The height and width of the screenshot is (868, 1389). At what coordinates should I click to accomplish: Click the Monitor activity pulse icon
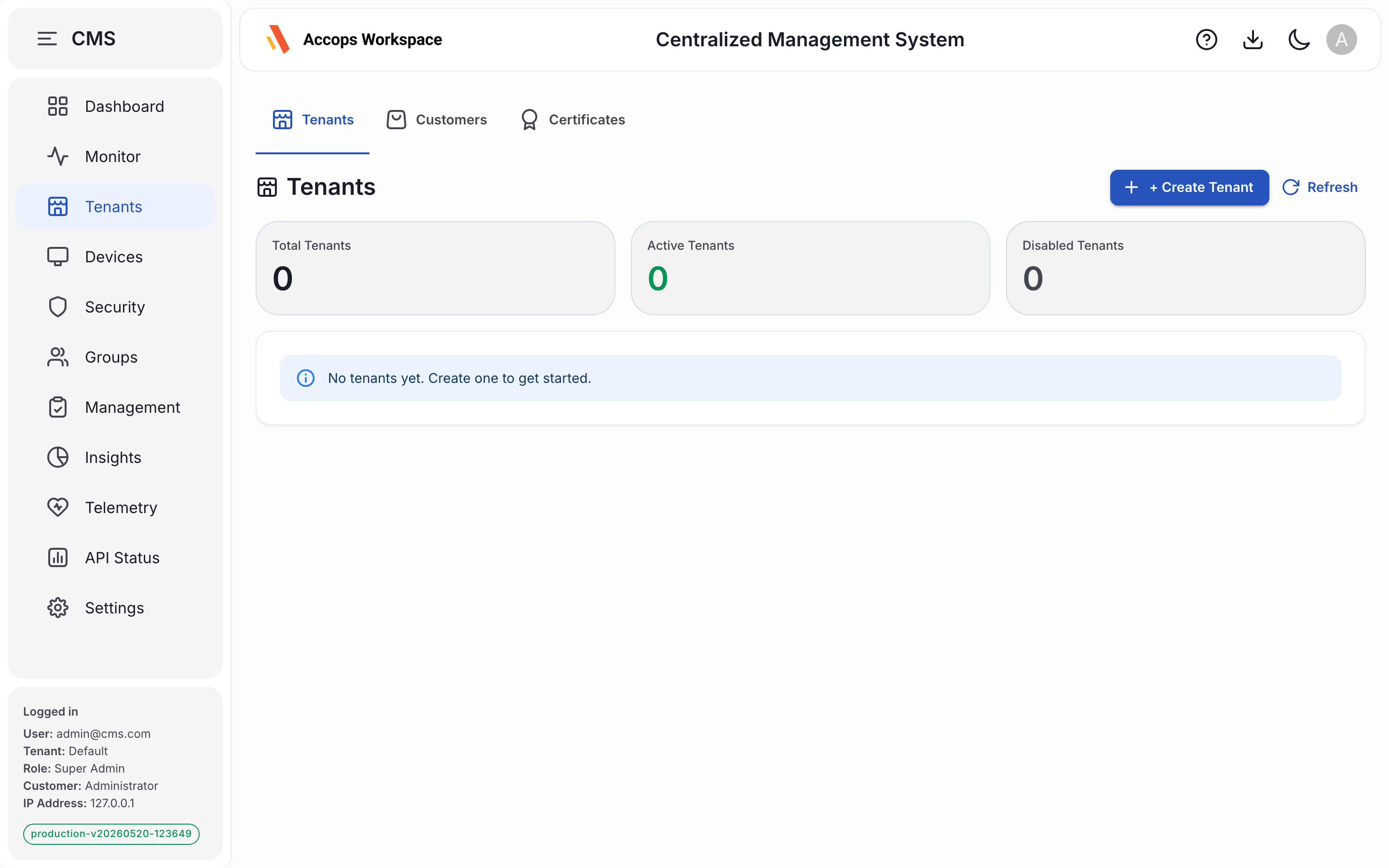point(57,156)
